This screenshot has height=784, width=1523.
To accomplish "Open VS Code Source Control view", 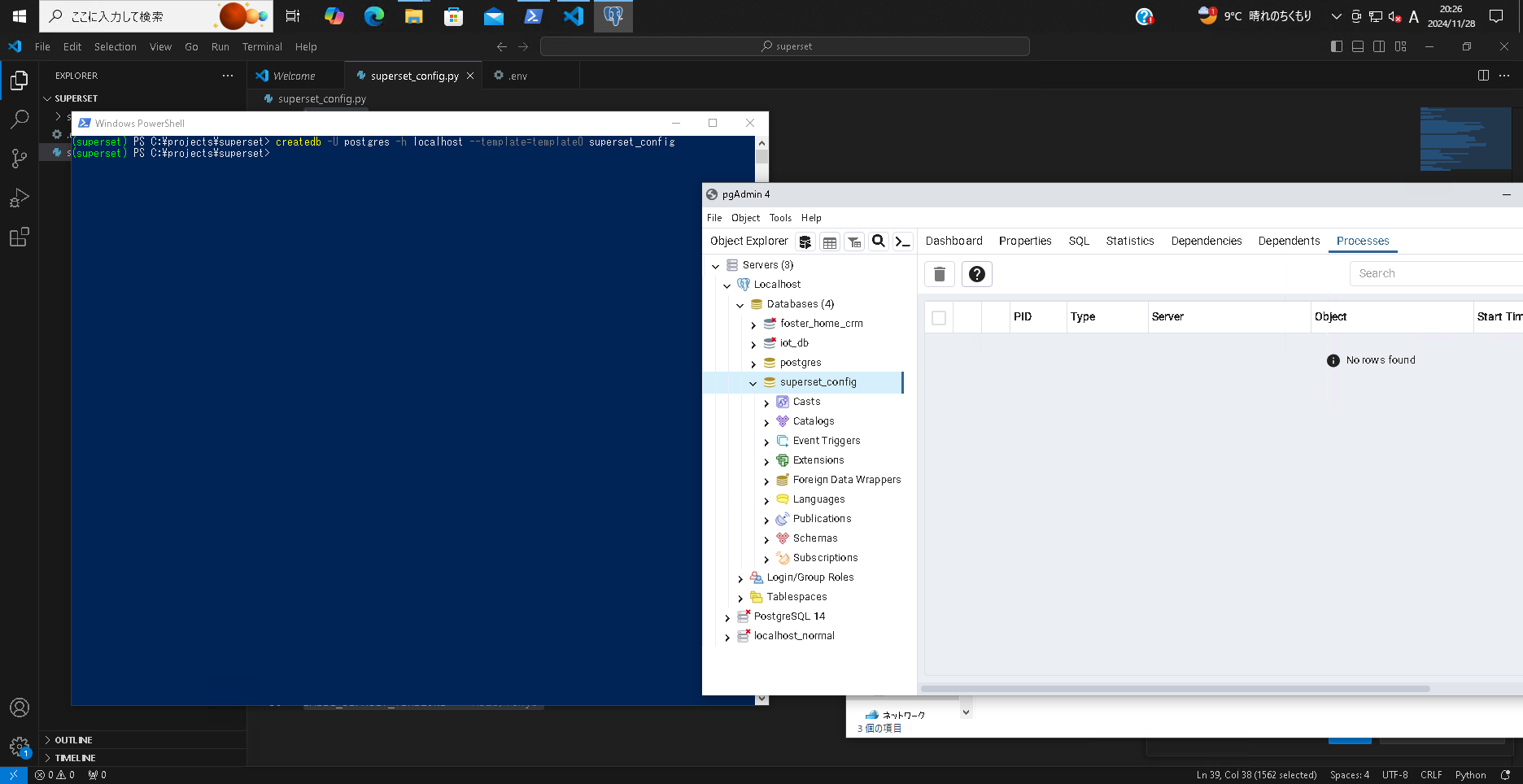I will click(x=19, y=158).
